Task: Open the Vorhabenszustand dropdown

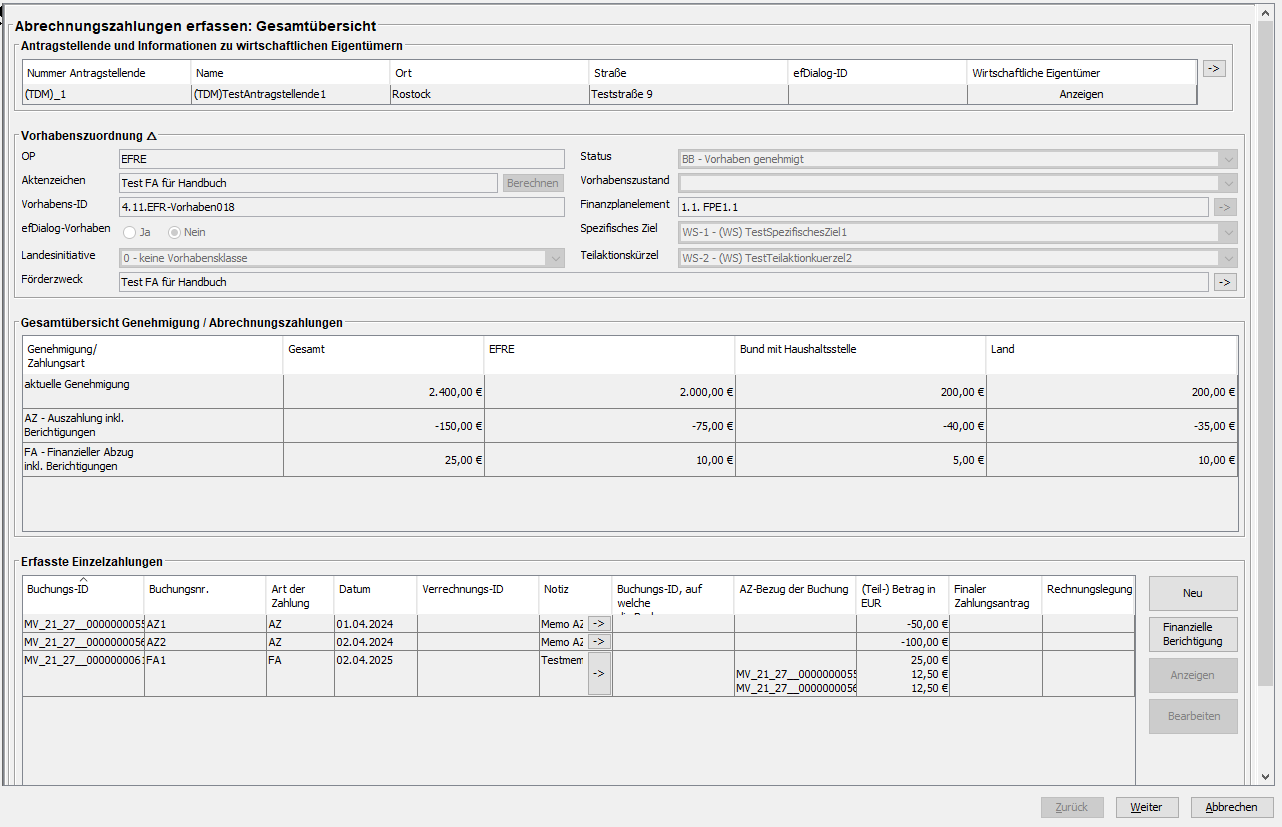Action: coord(1227,183)
